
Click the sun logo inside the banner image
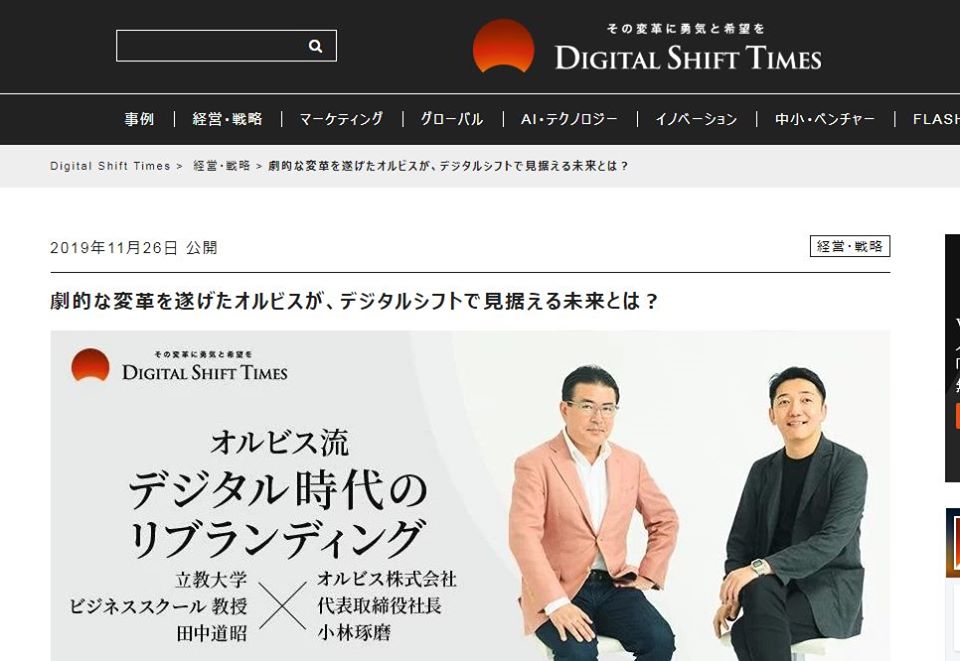[x=90, y=365]
